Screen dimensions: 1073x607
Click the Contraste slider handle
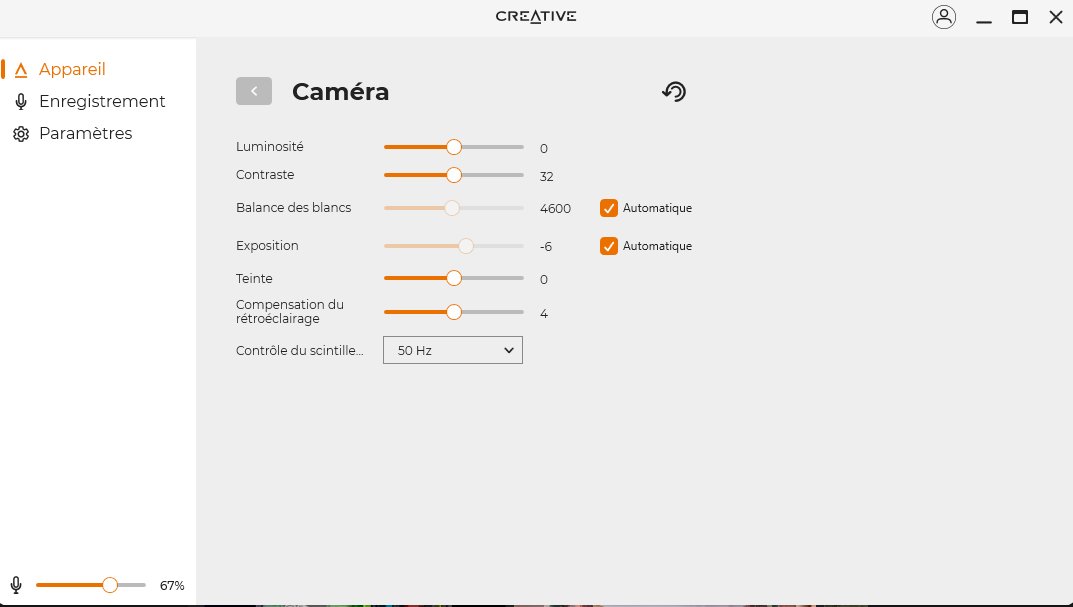[454, 175]
